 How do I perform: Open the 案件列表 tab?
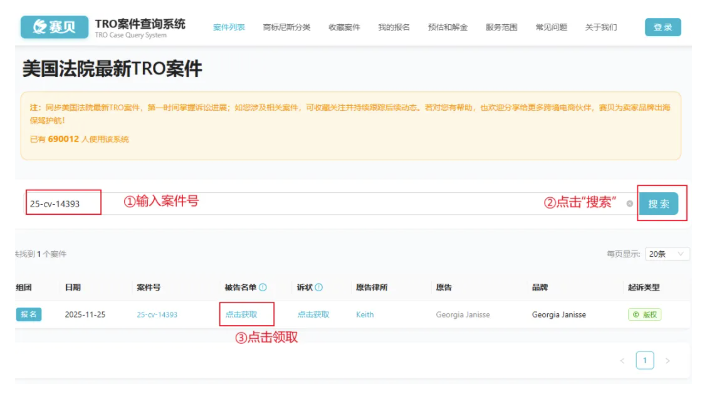[x=229, y=27]
